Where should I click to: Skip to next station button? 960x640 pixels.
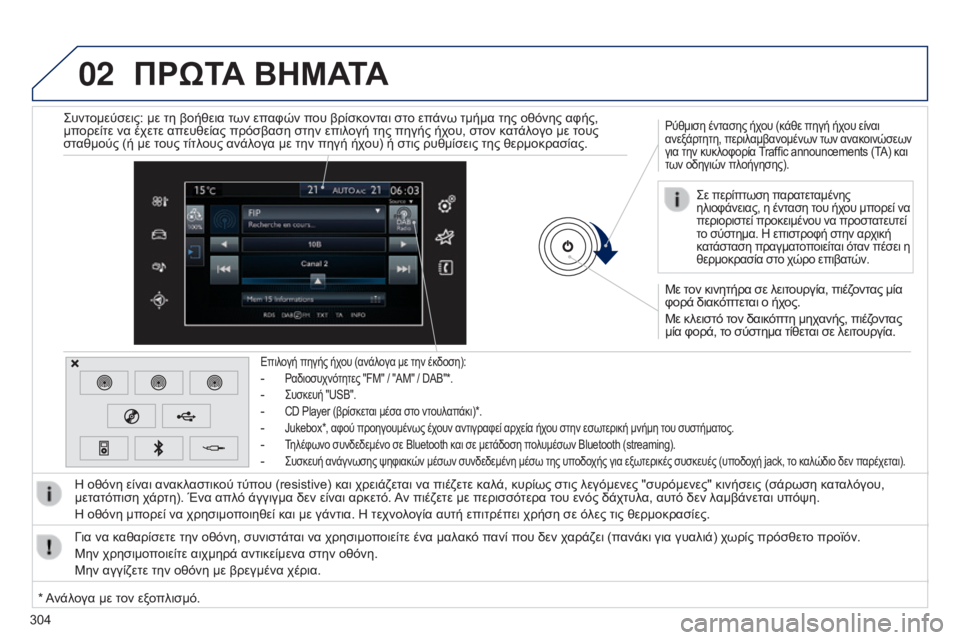pos(403,269)
